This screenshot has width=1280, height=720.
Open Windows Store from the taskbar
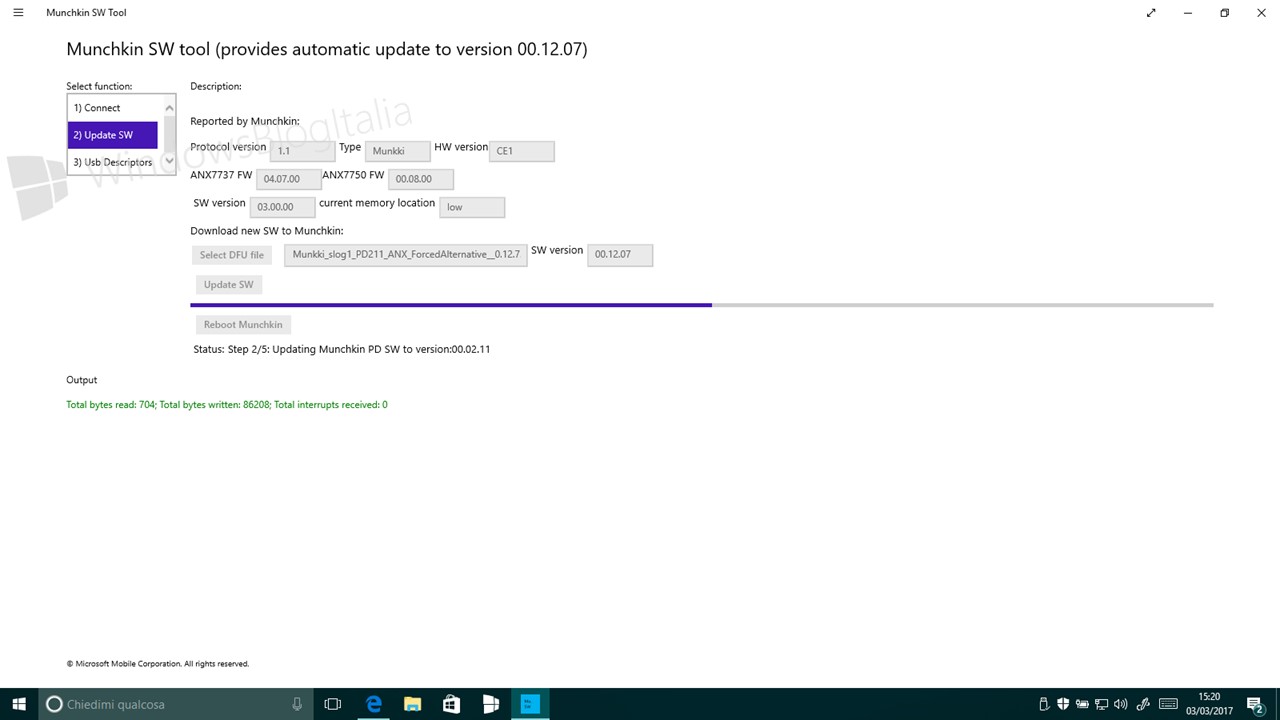pos(451,704)
